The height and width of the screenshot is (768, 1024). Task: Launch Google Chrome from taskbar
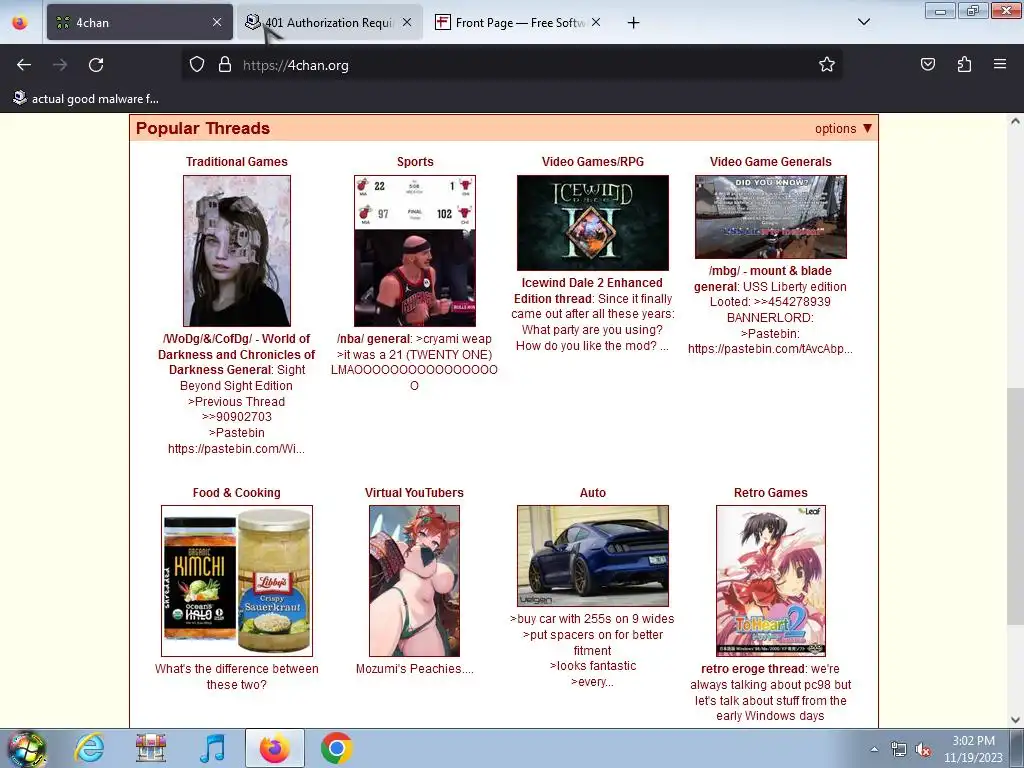[336, 748]
